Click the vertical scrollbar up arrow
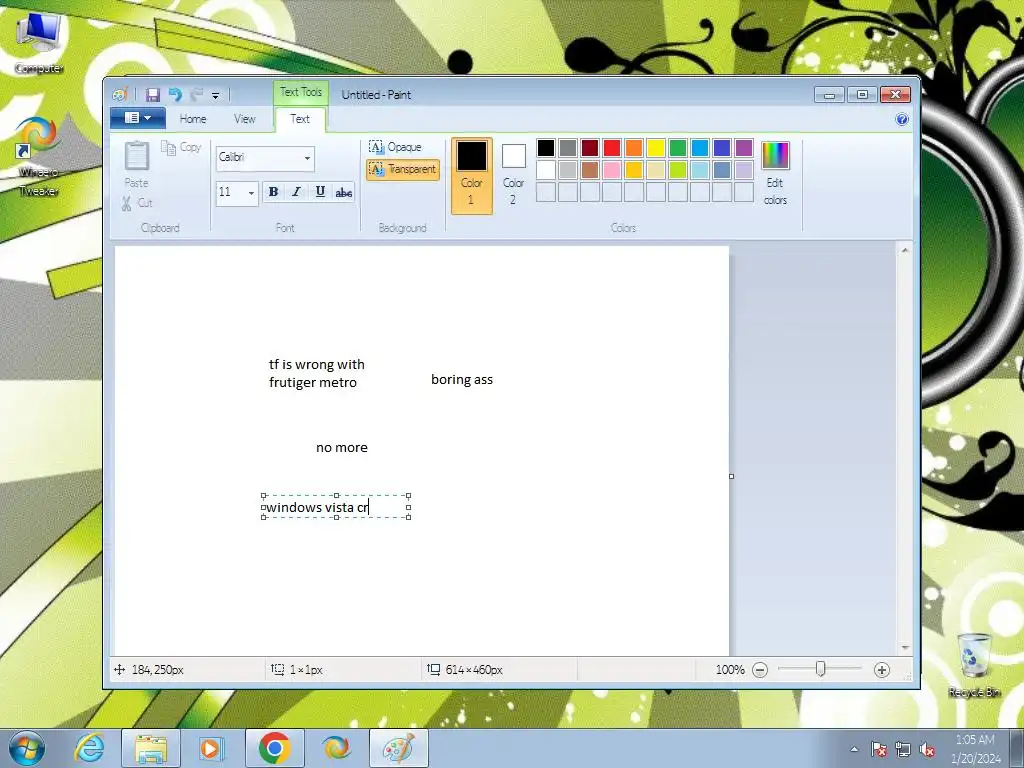 (905, 250)
